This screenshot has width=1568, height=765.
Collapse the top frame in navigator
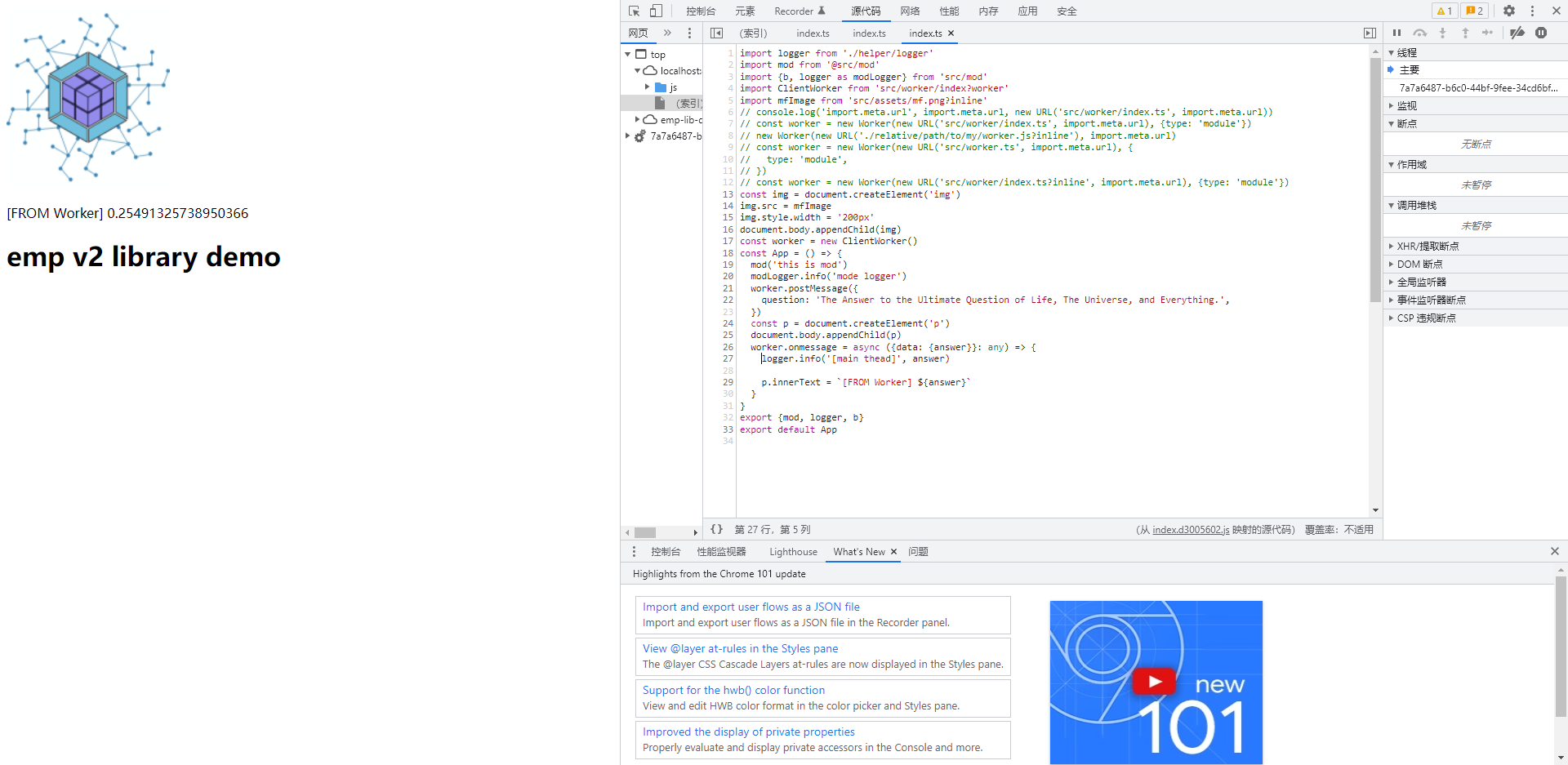tap(628, 54)
